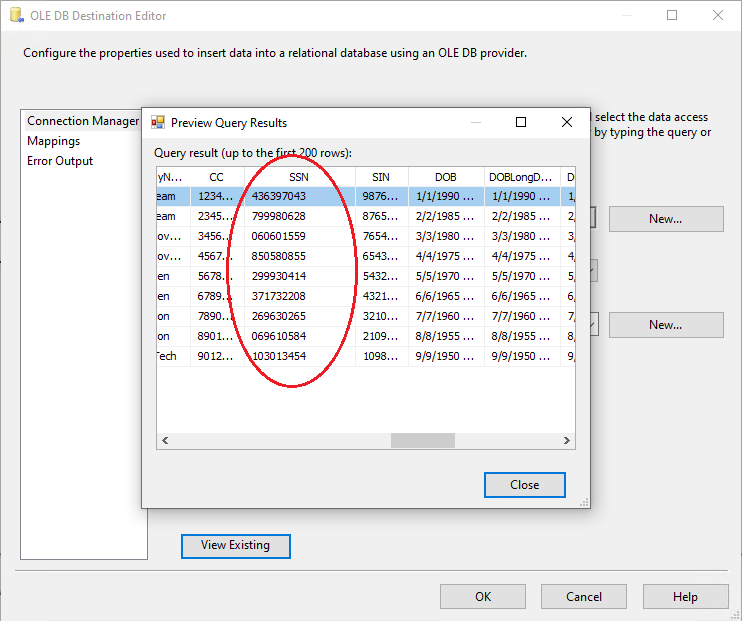Screen dimensions: 742x621
Task: Click the SSN column header
Action: click(x=299, y=177)
